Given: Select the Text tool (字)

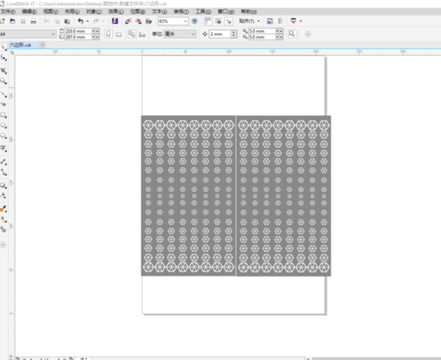Looking at the screenshot, I should click(x=4, y=148).
